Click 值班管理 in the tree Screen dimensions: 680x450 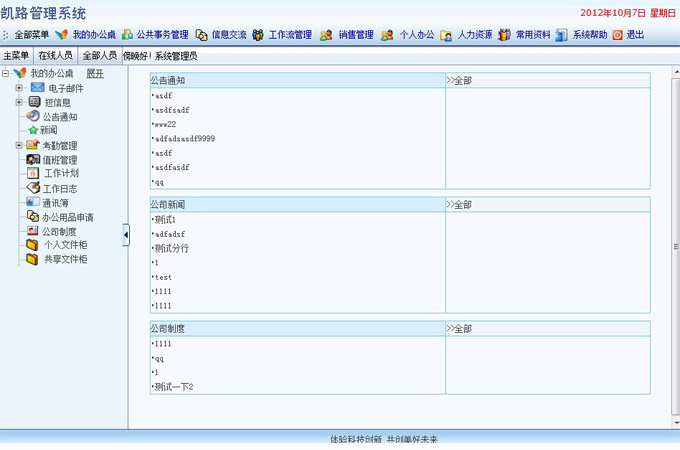(x=59, y=160)
